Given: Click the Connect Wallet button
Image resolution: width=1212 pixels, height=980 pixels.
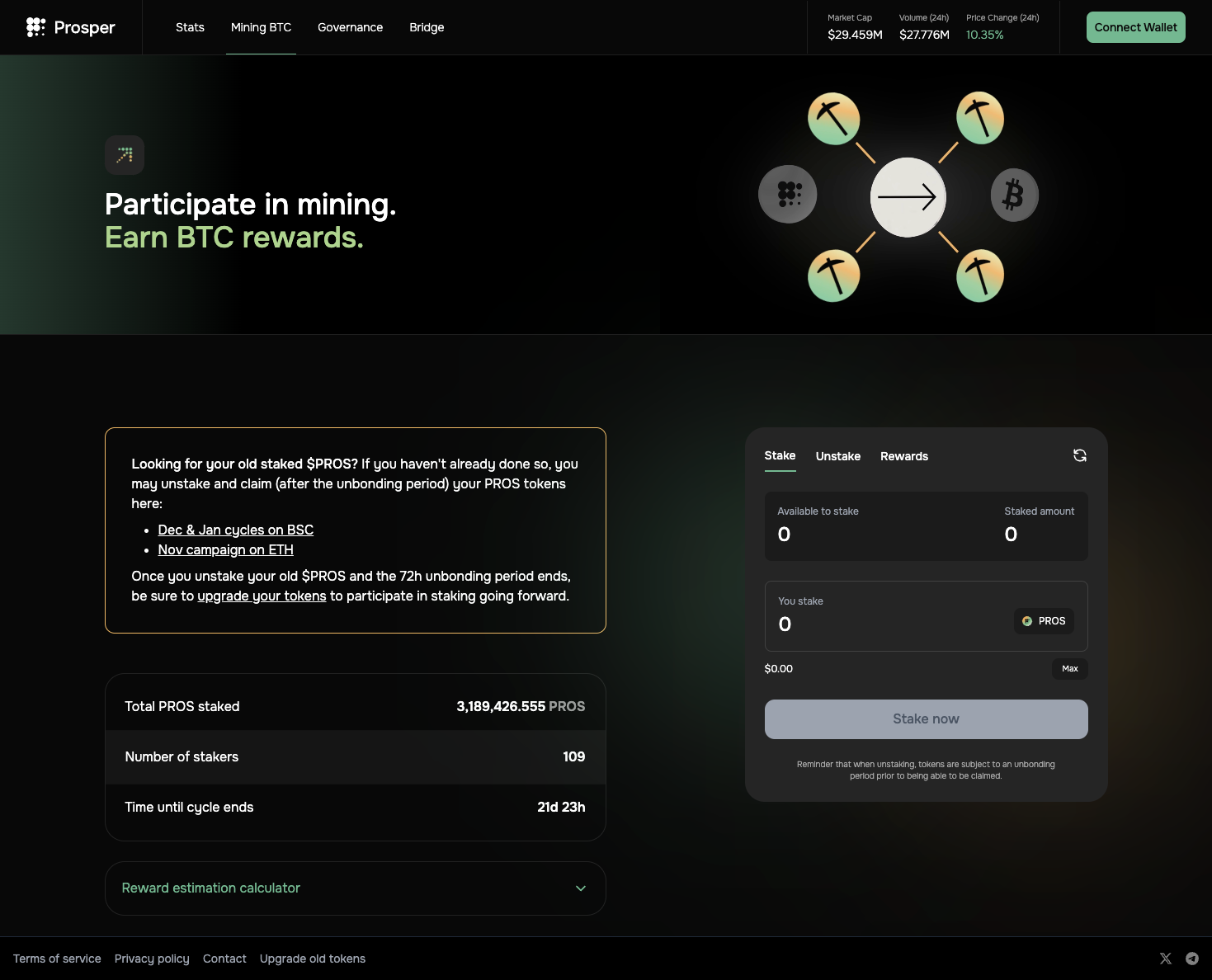Looking at the screenshot, I should (x=1135, y=27).
